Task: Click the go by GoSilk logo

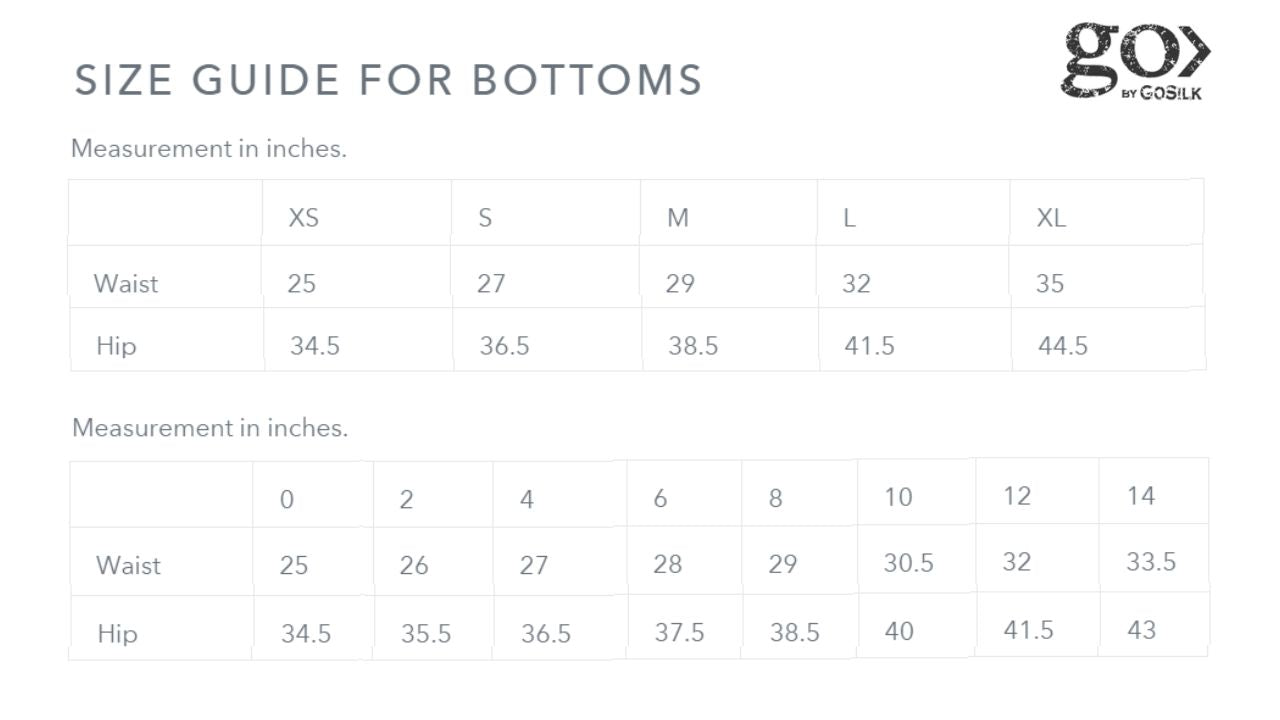Action: 1135,61
